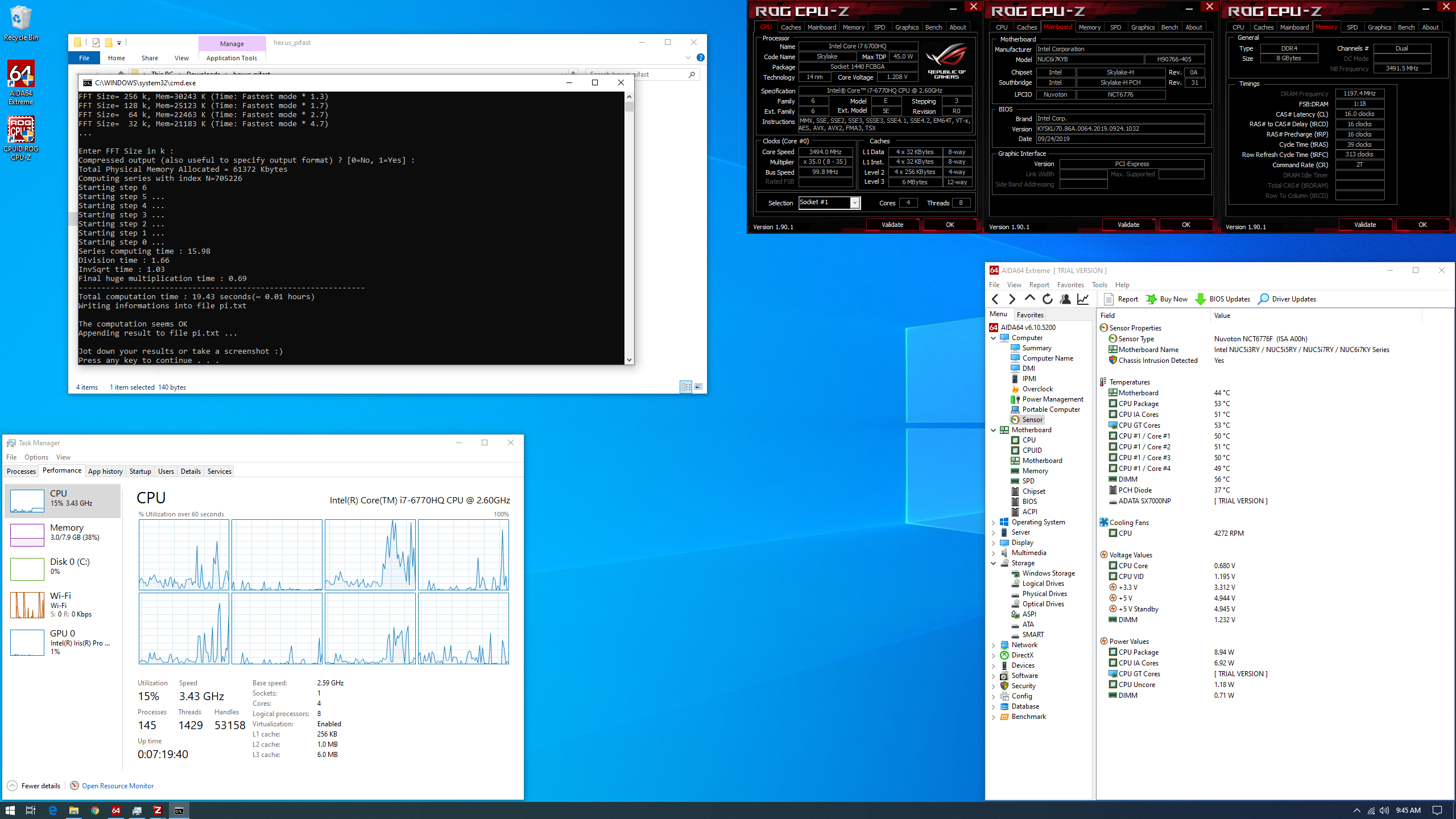Click AIDA64 refresh icon
The image size is (1456, 819).
(1048, 299)
